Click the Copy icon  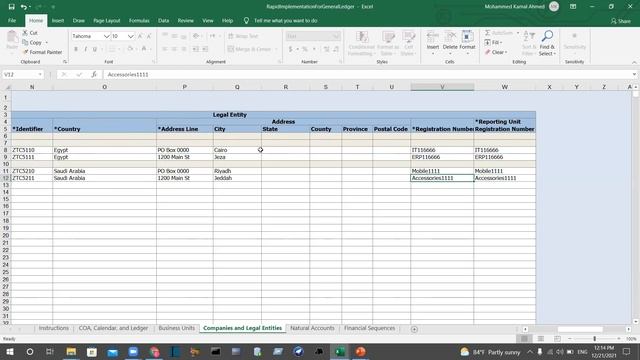tap(25, 42)
